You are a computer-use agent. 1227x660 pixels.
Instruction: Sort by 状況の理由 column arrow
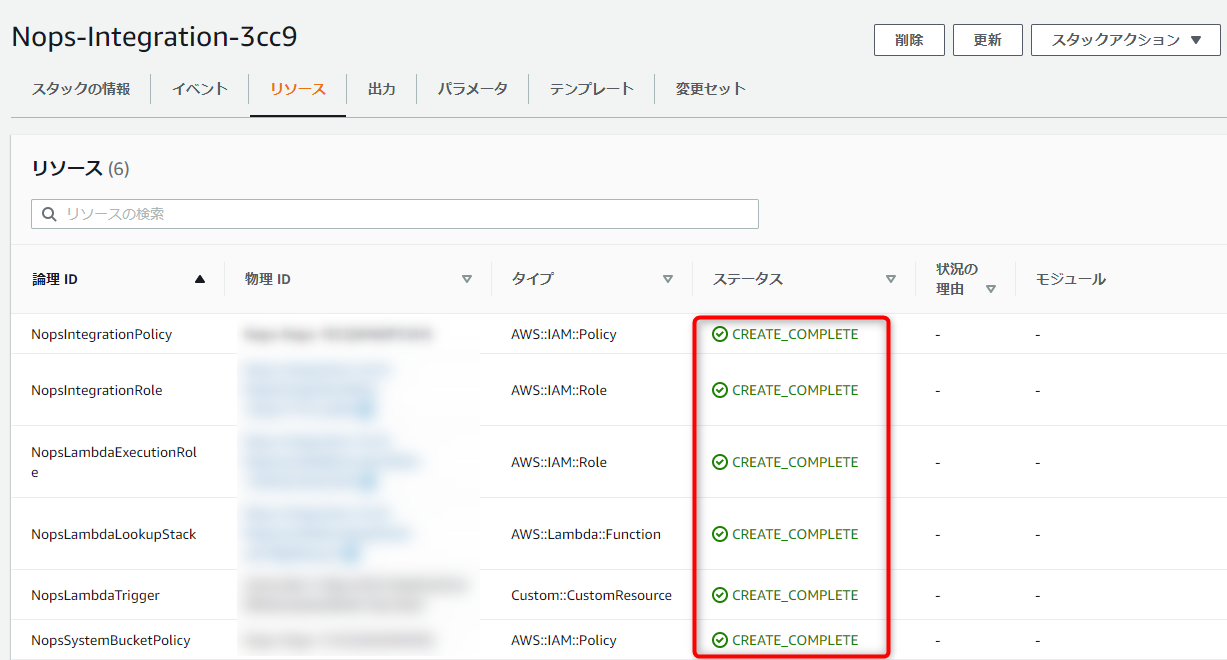(x=991, y=289)
